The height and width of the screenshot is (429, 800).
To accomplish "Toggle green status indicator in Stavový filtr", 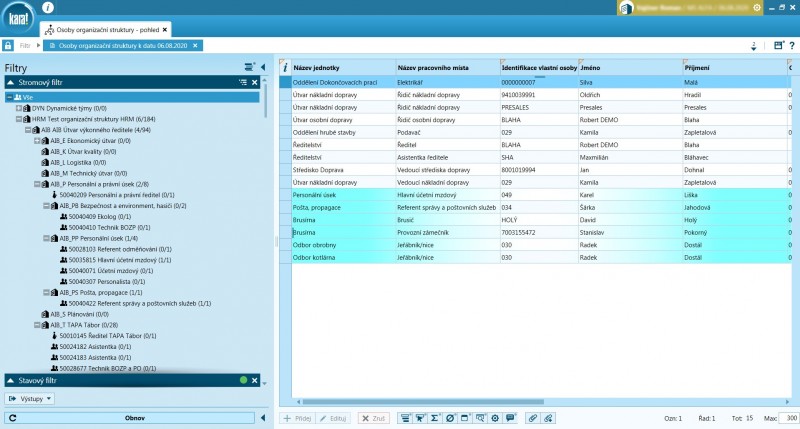I will (x=243, y=380).
